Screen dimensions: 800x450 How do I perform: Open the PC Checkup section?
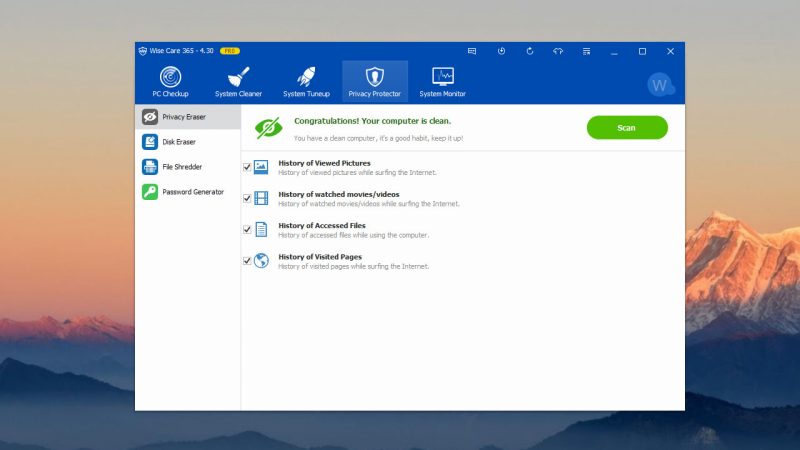pos(170,82)
